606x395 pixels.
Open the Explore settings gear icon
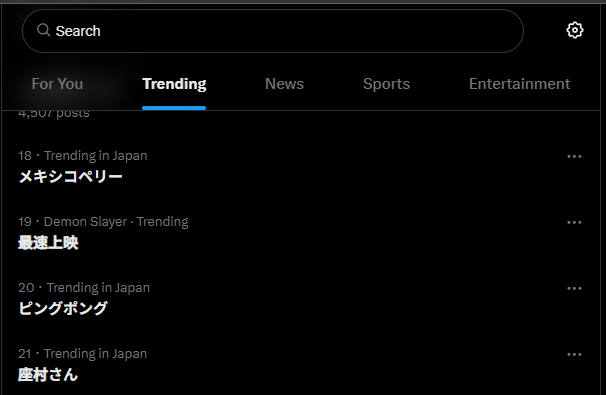coord(574,31)
